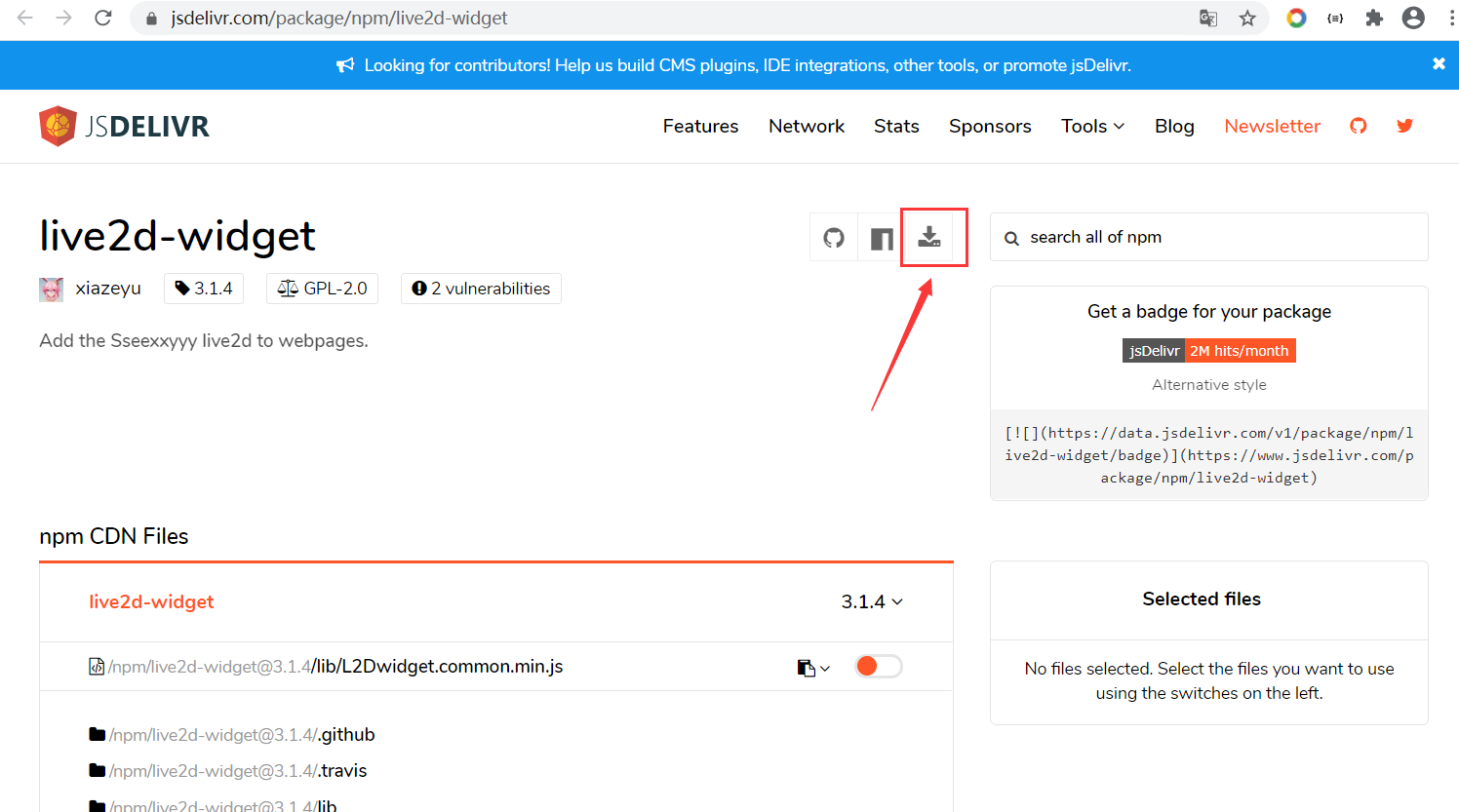Expand the Tools dropdown menu
The image size is (1459, 812).
pos(1092,126)
